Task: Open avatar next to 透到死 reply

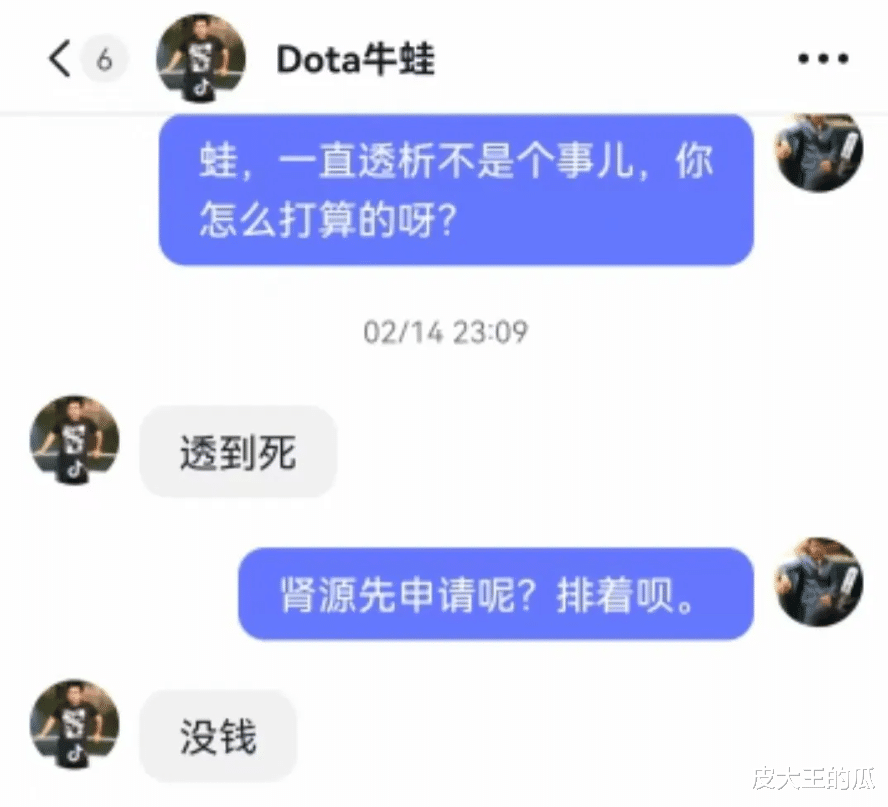Action: 75,440
